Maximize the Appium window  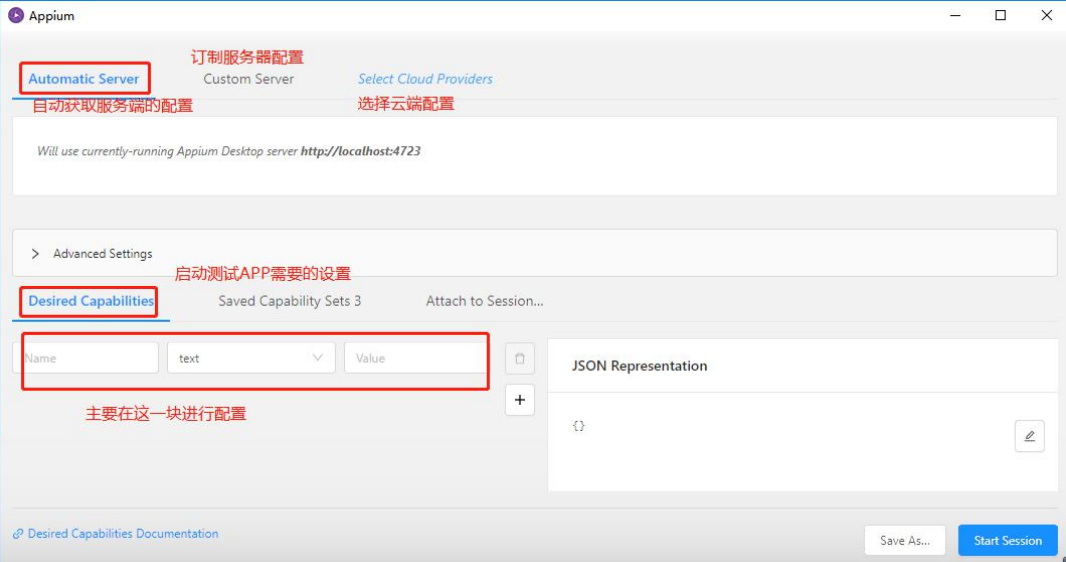click(x=1001, y=16)
